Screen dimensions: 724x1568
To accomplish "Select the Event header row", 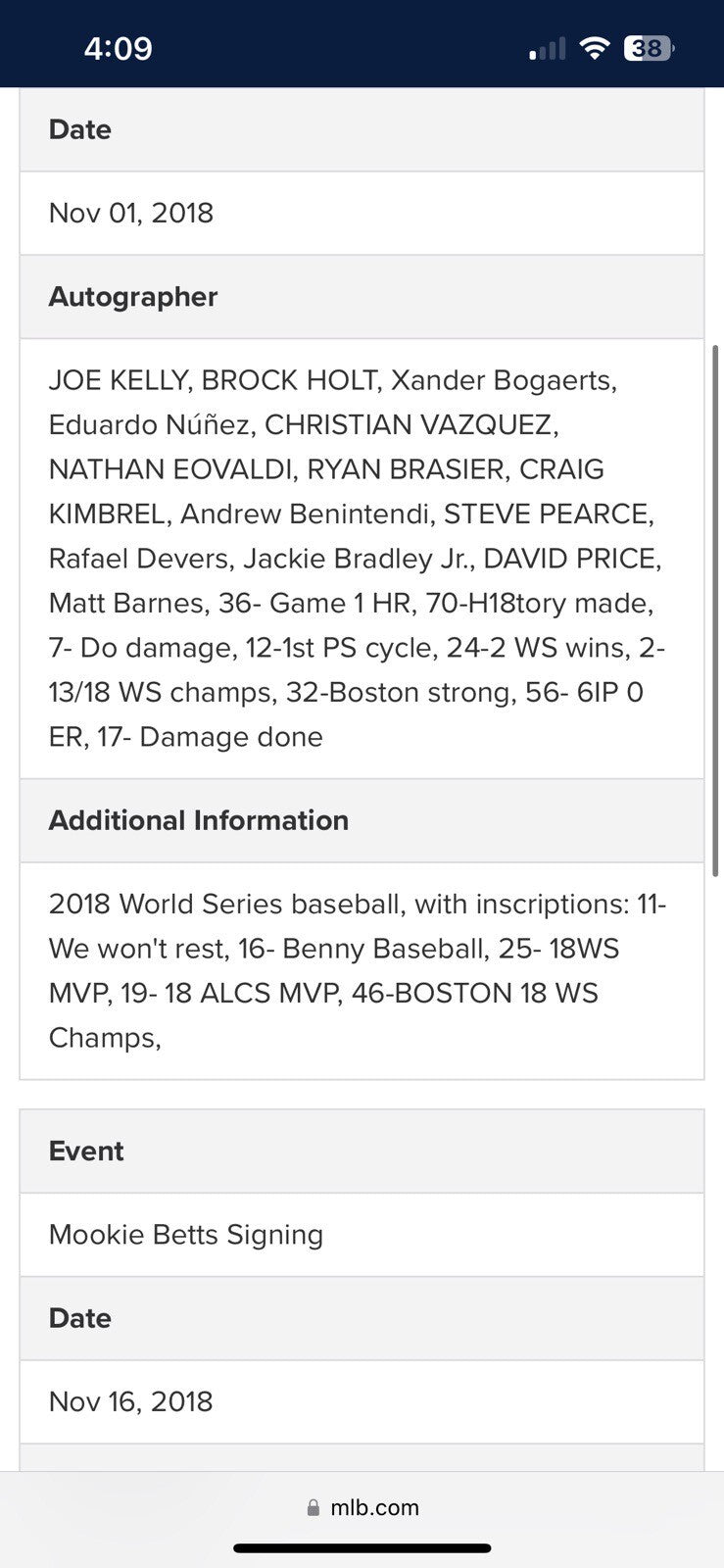I will (x=86, y=1151).
